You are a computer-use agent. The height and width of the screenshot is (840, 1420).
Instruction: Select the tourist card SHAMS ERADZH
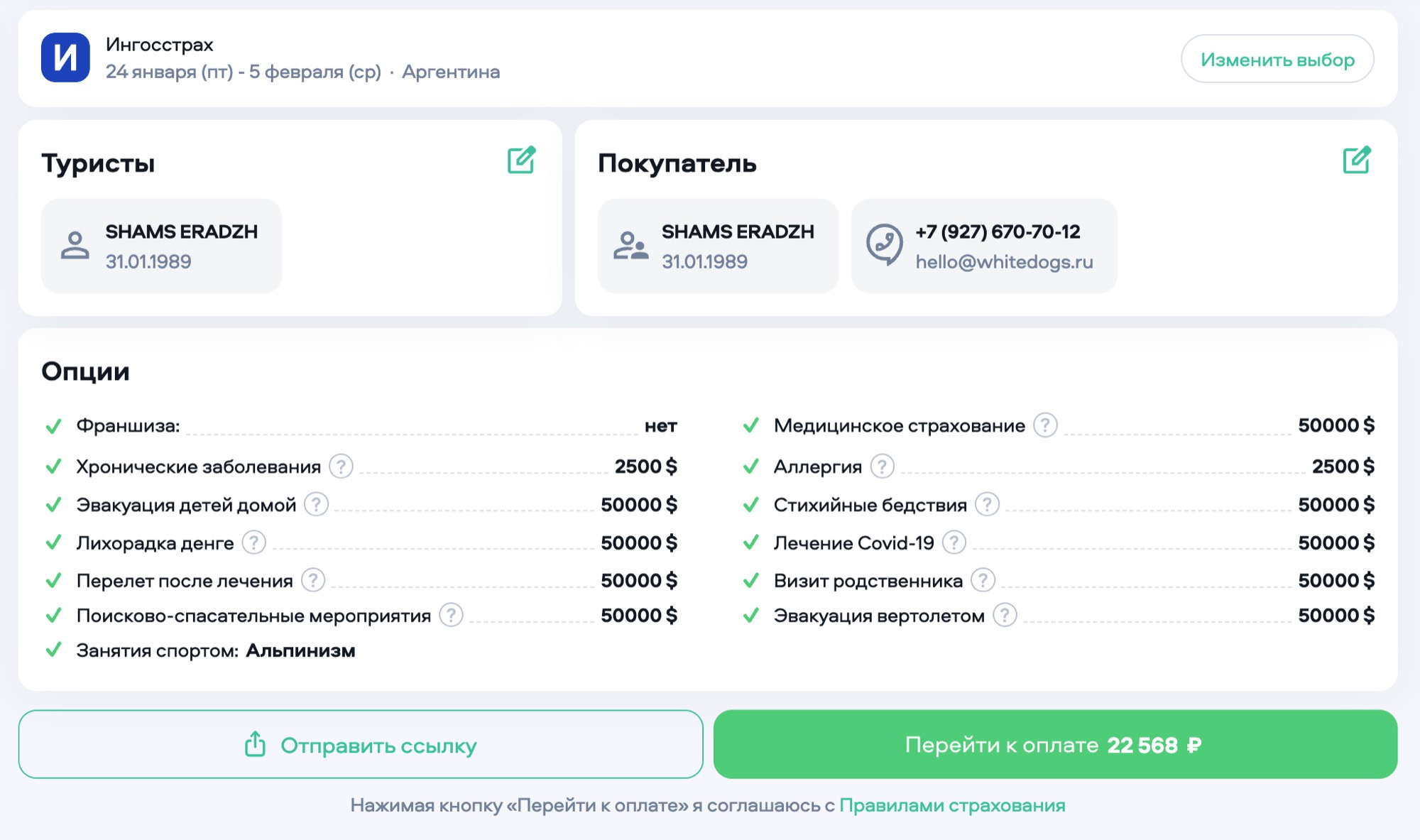pyautogui.click(x=161, y=246)
